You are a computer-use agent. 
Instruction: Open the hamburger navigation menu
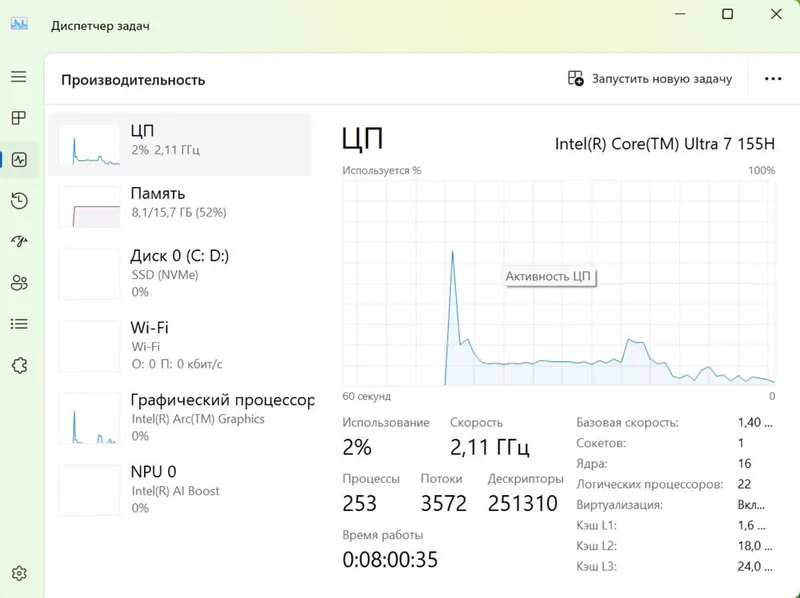click(19, 77)
